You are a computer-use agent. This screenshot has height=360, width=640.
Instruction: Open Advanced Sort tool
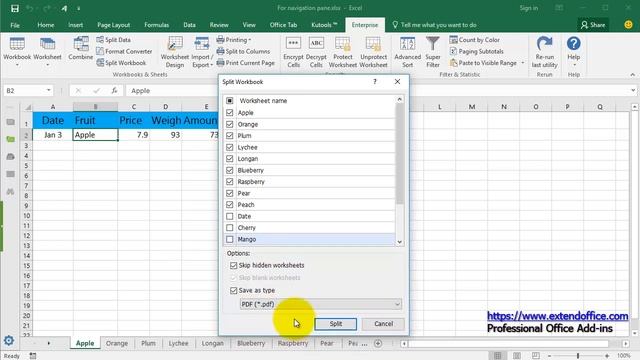[x=407, y=52]
